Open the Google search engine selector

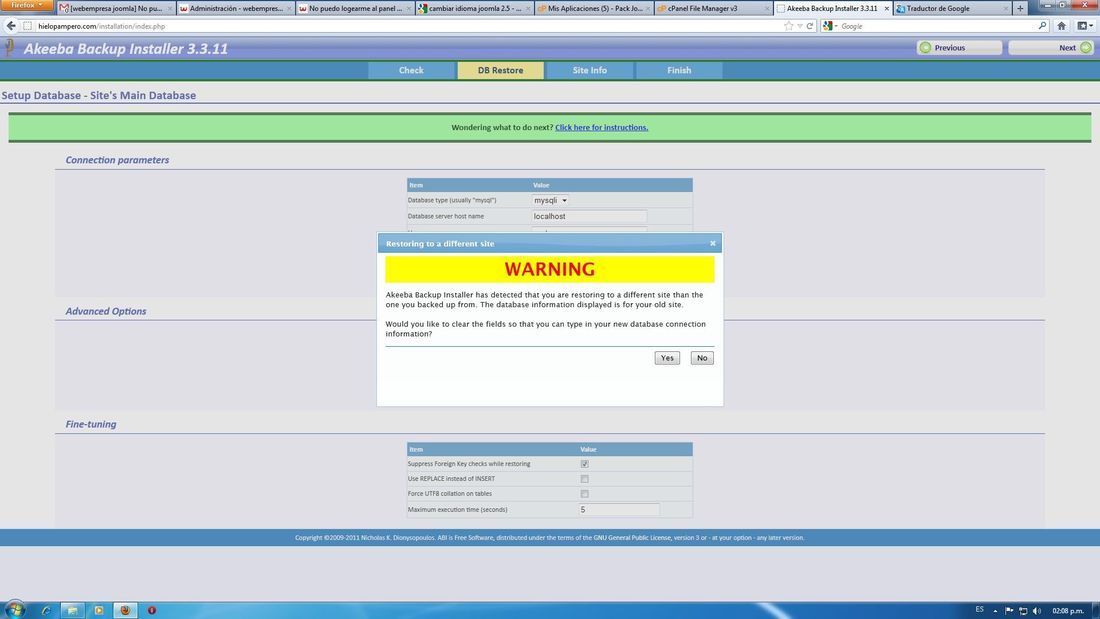click(830, 26)
